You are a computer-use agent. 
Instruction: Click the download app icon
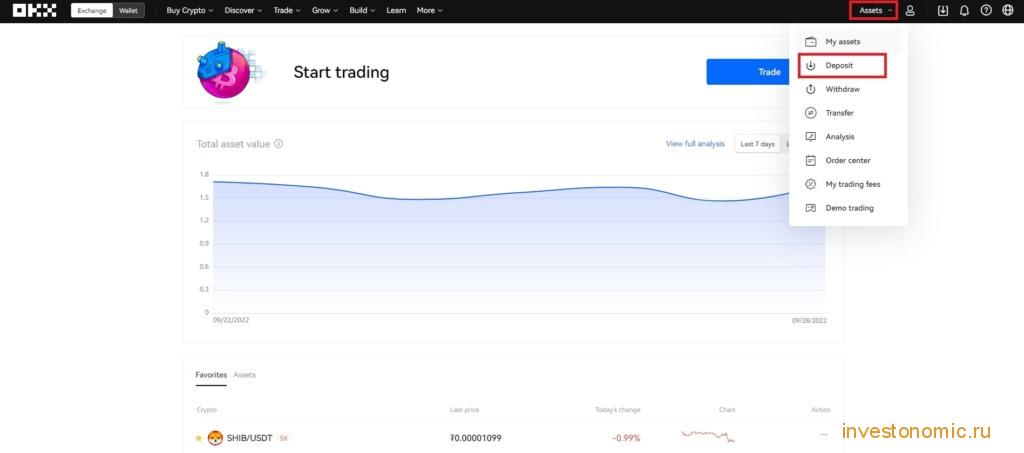coord(942,10)
